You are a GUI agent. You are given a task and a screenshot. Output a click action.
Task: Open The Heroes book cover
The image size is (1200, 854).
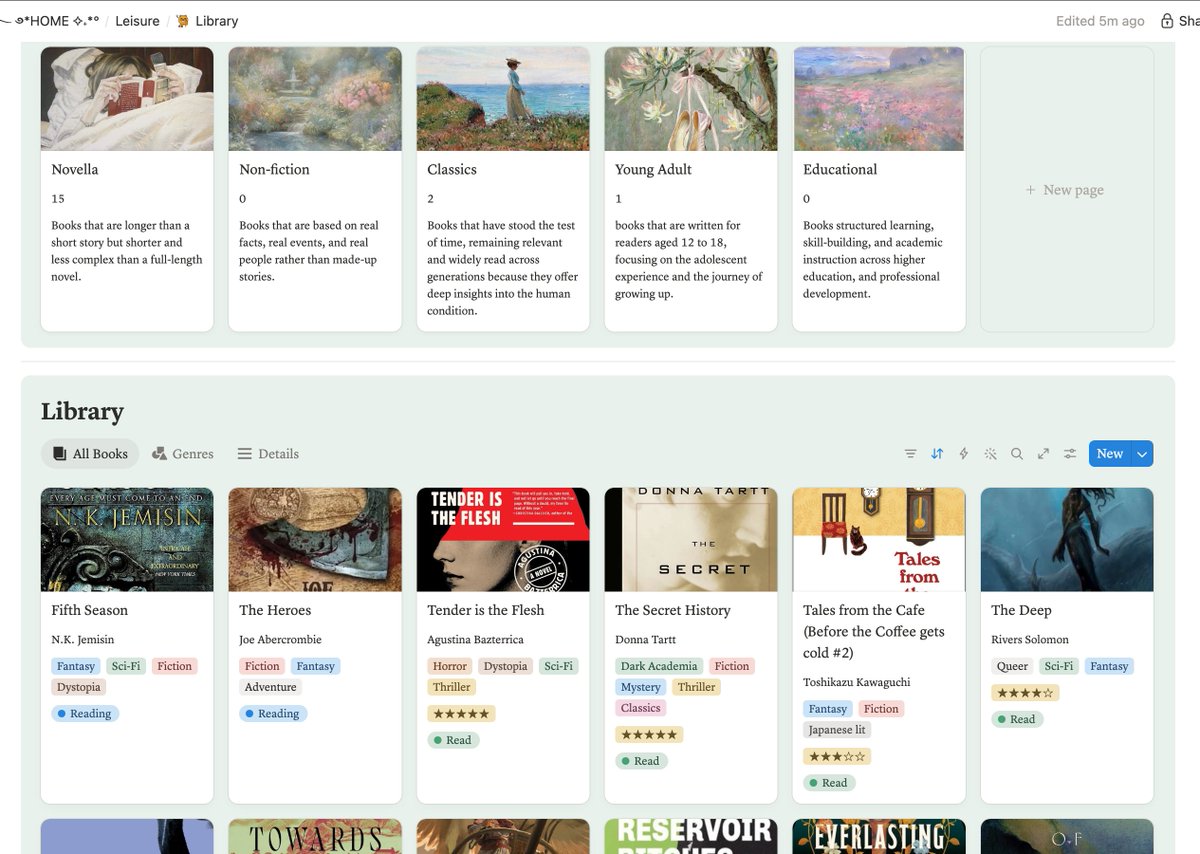315,540
